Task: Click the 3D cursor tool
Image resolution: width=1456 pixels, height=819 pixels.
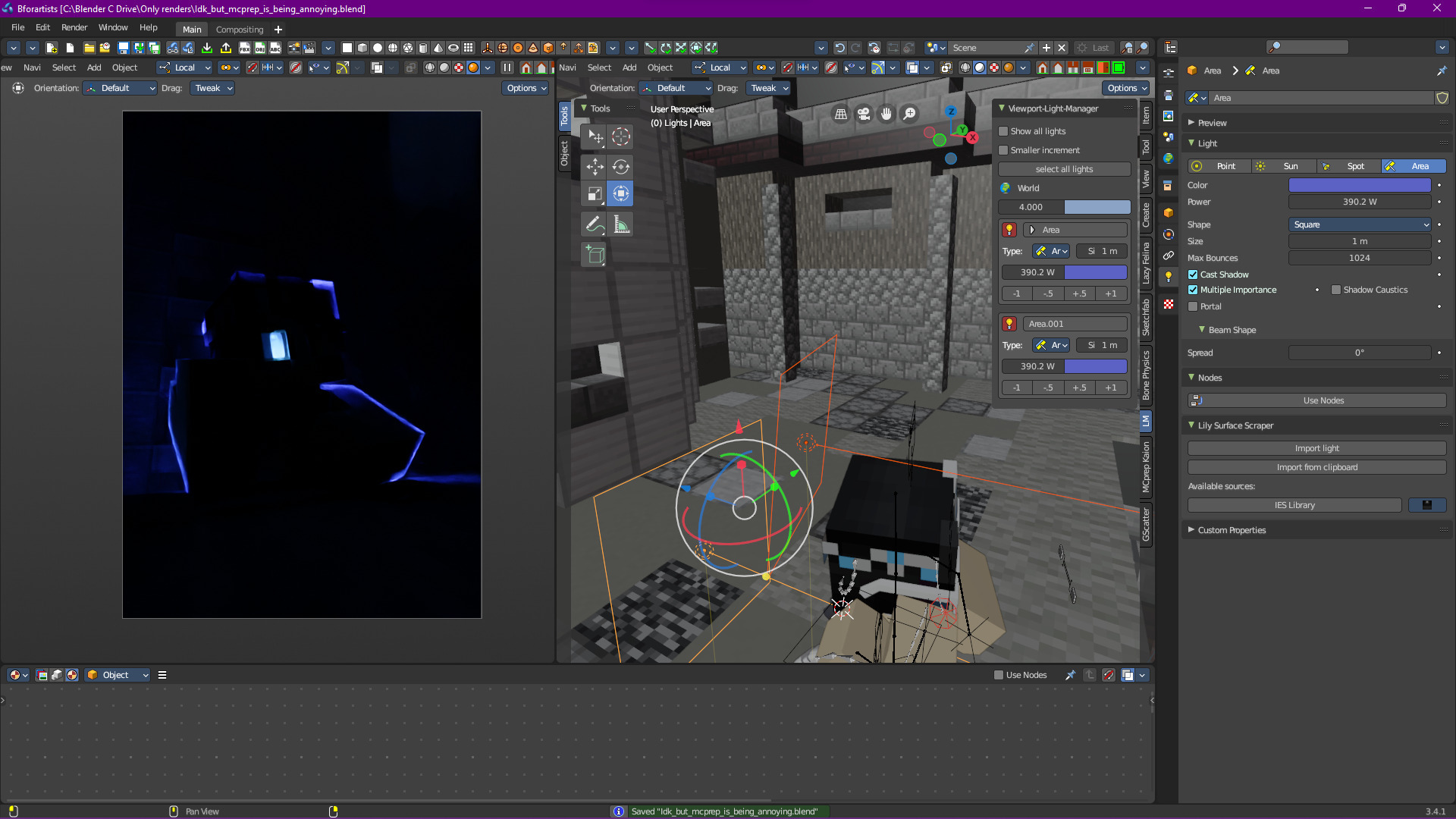Action: (x=621, y=136)
